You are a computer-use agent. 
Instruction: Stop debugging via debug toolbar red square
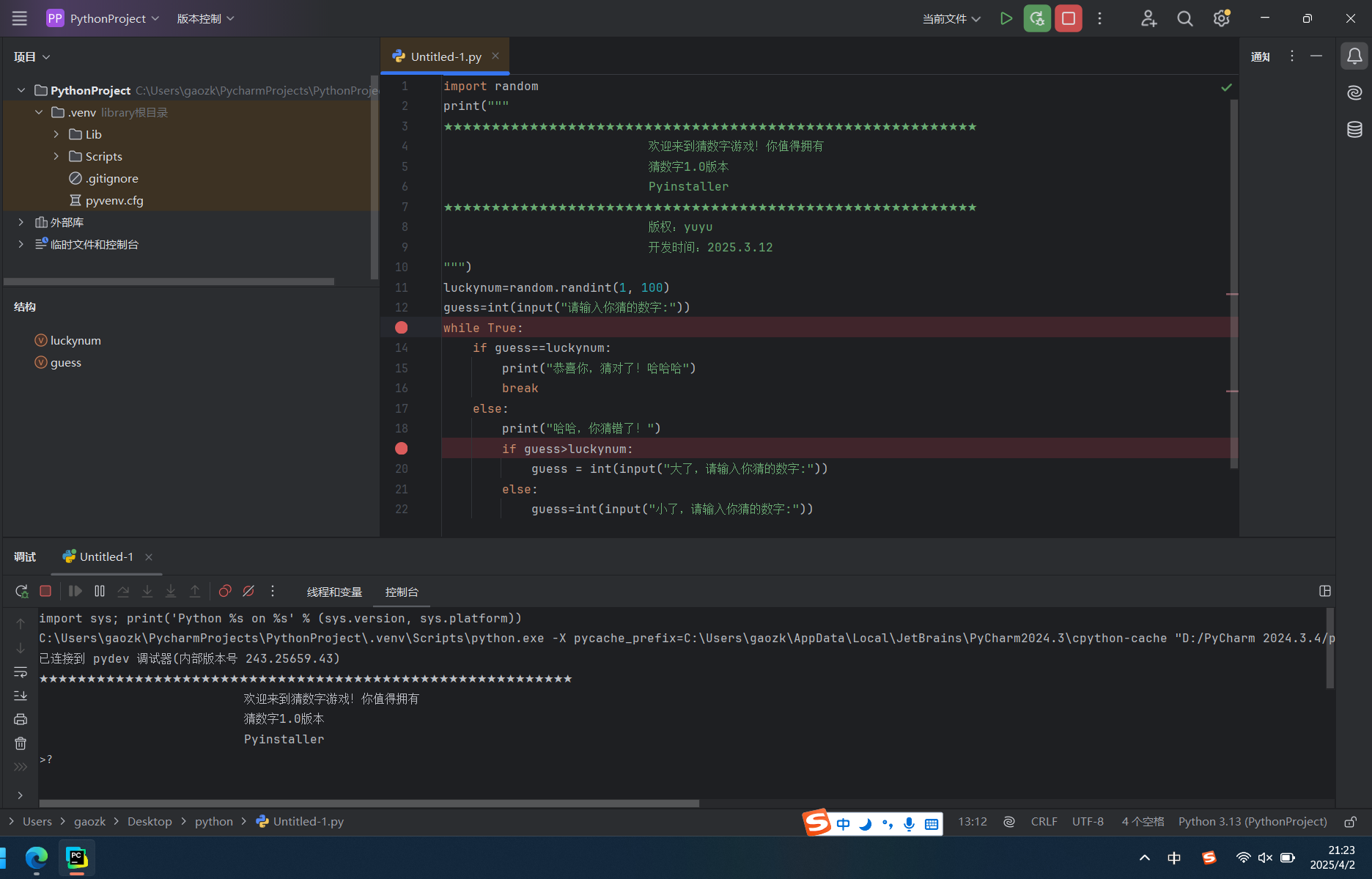pyautogui.click(x=45, y=591)
